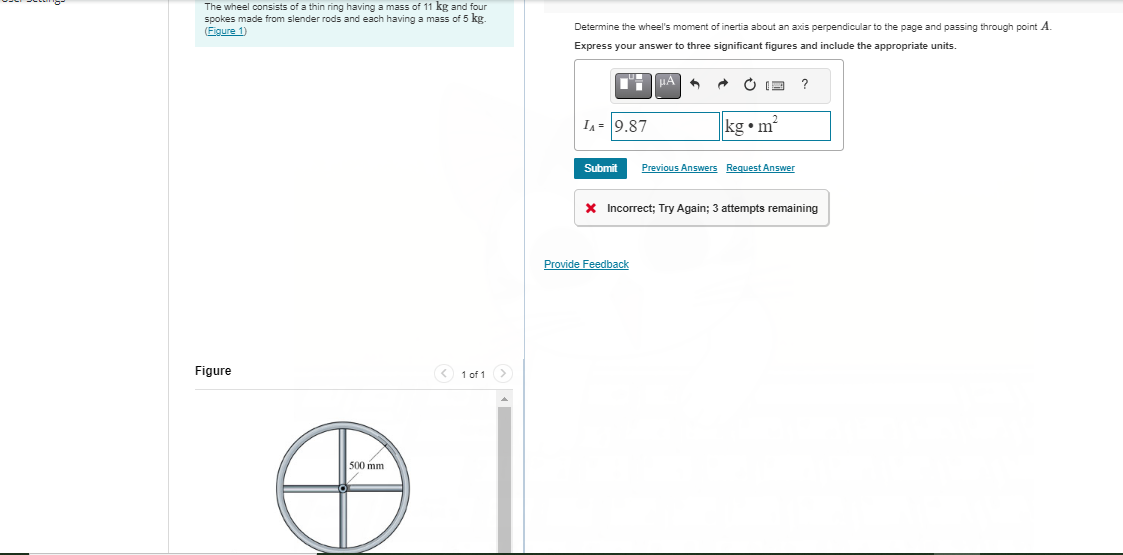
Task: Submit the answer
Action: (x=600, y=168)
